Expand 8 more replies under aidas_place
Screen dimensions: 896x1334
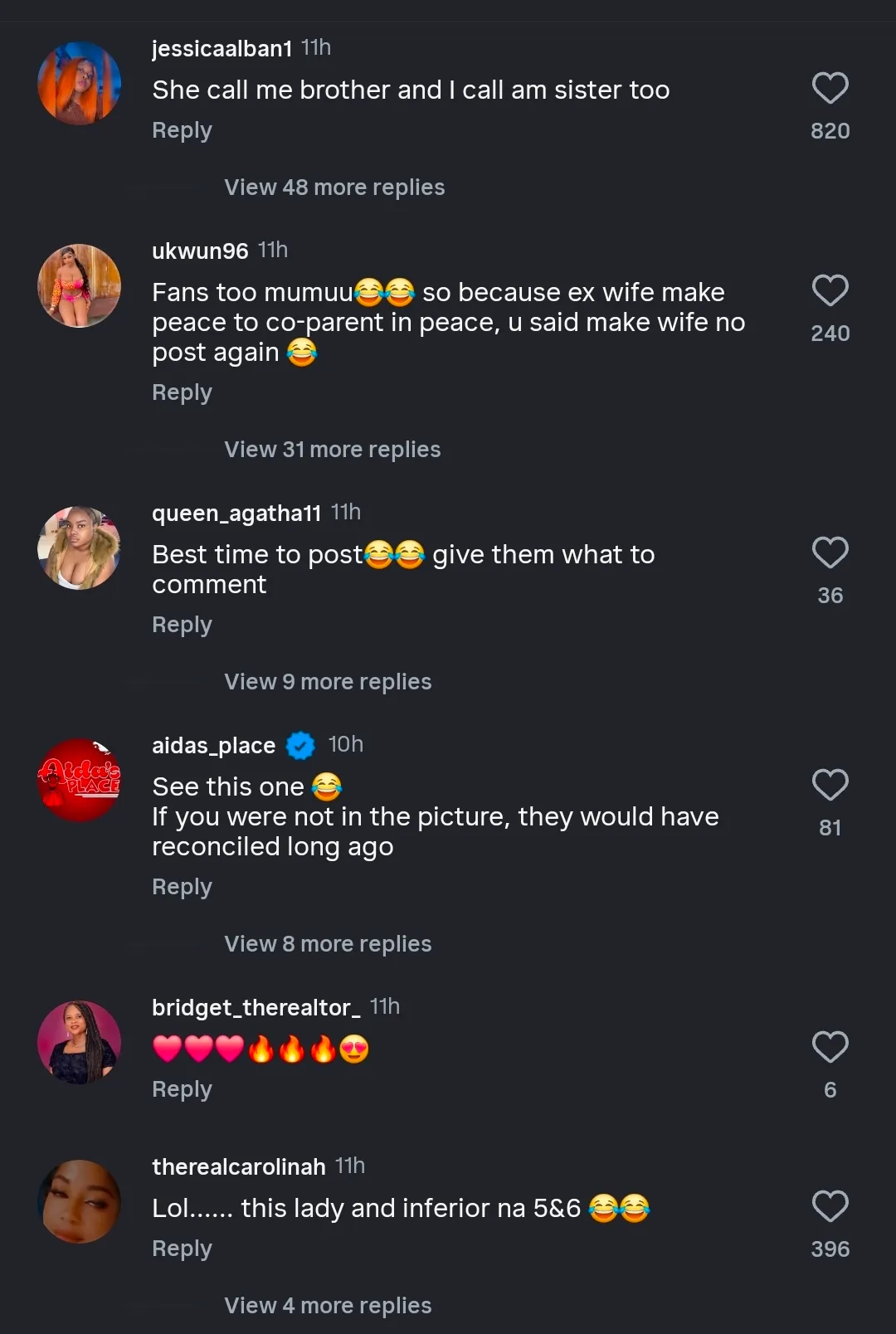(x=328, y=944)
